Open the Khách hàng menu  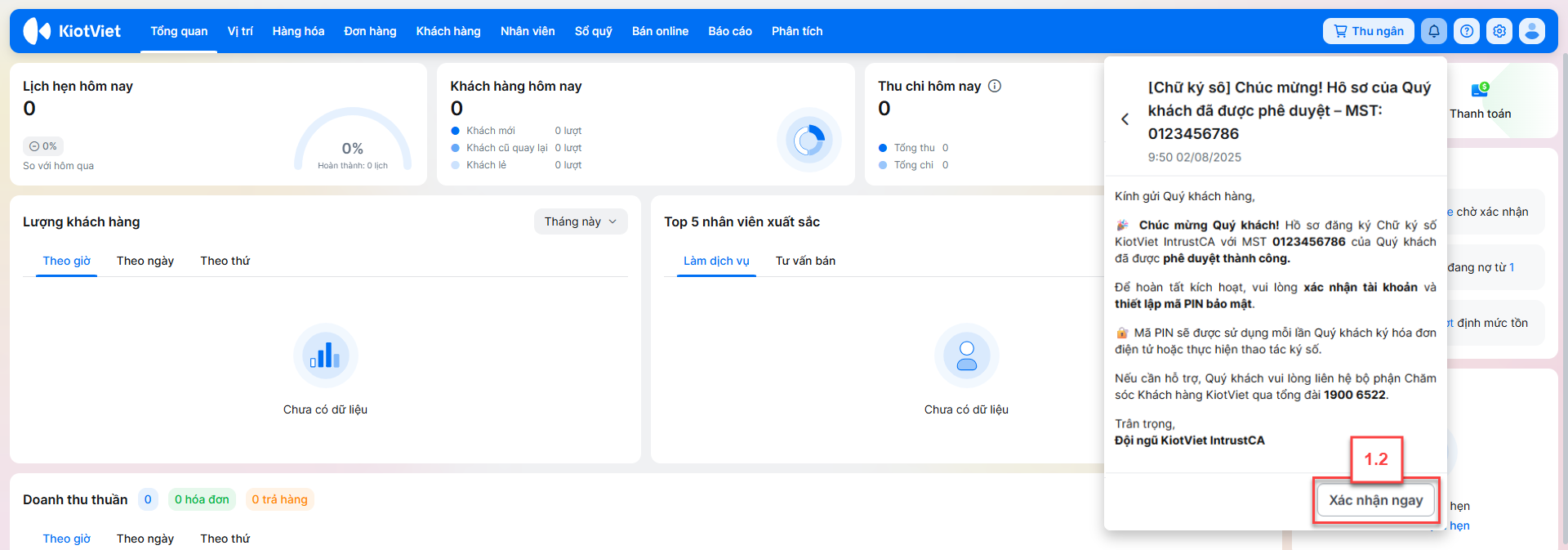448,31
